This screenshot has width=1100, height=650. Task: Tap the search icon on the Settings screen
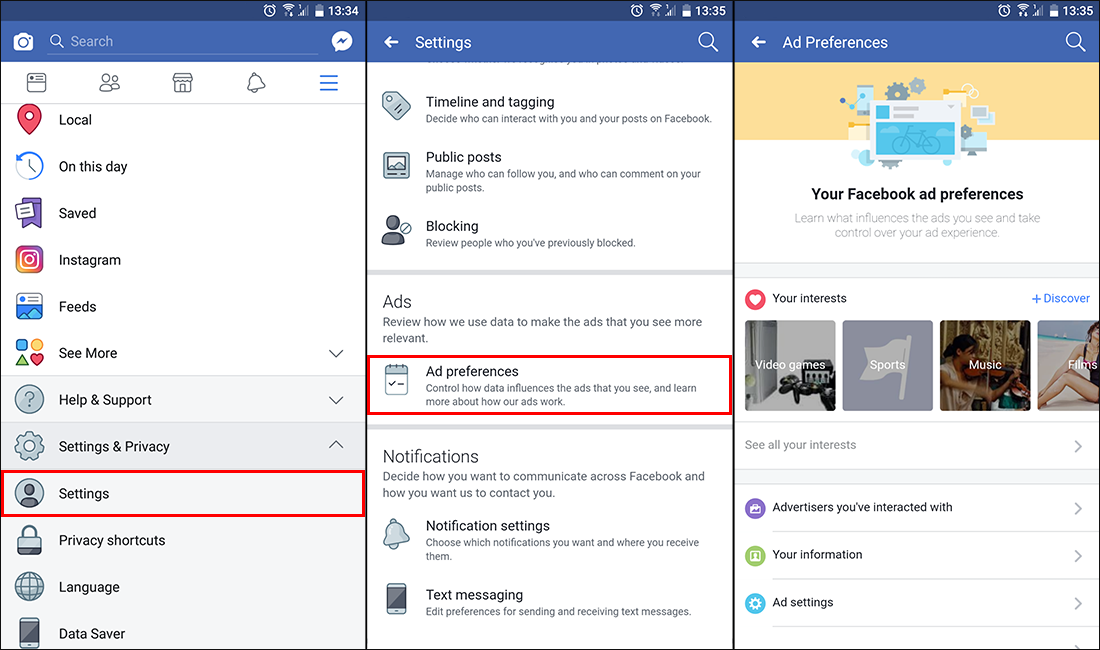click(x=708, y=42)
